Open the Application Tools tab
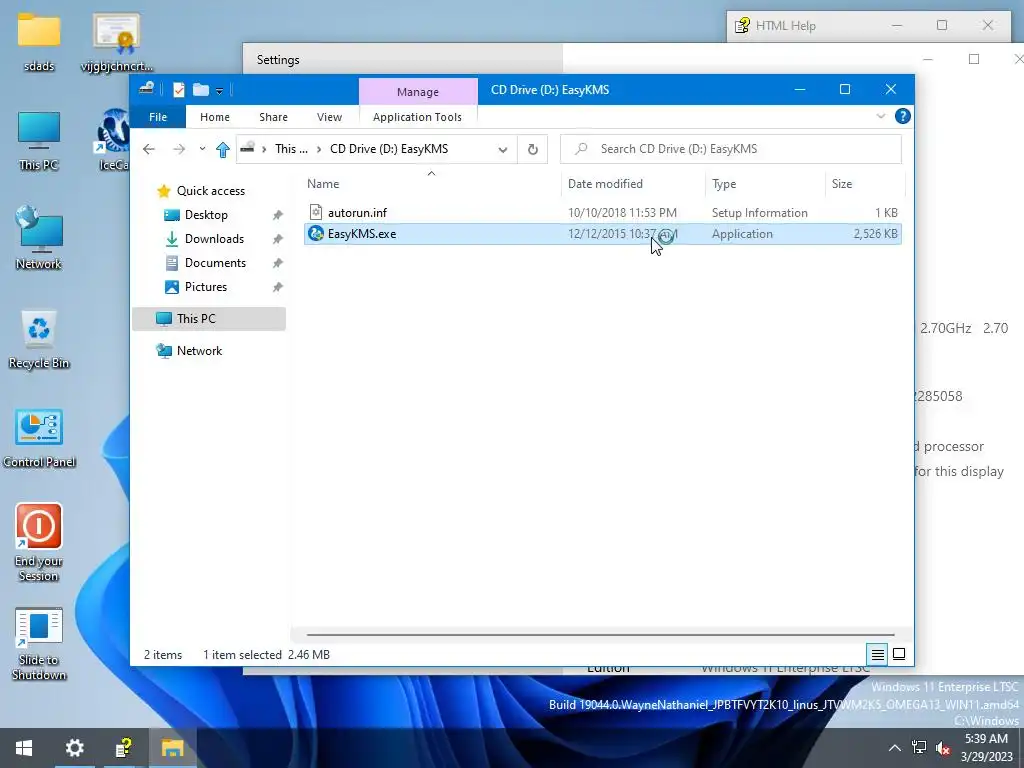The height and width of the screenshot is (768, 1024). (417, 117)
